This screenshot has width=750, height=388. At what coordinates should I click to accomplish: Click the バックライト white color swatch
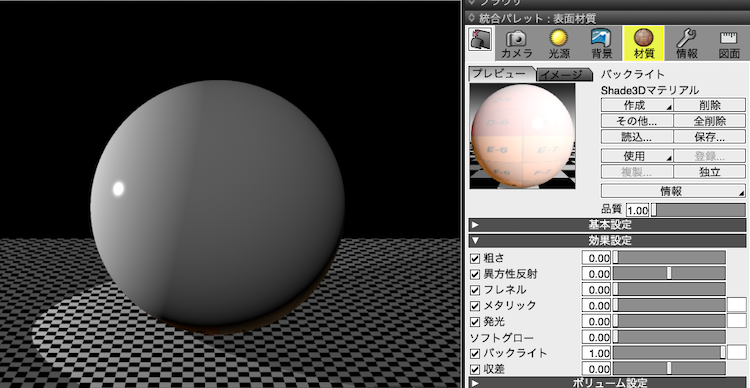(x=737, y=353)
